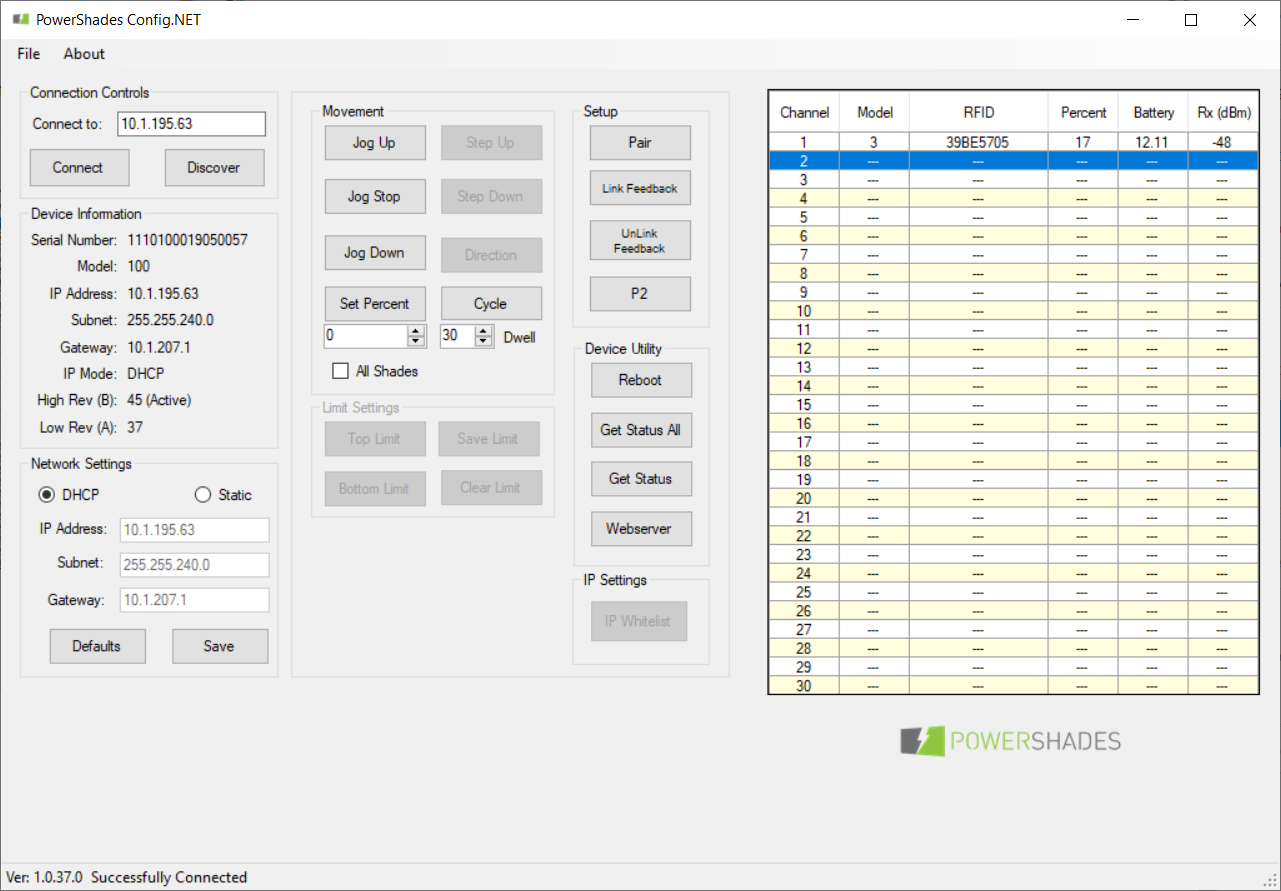Click the Jog Up button
1281x891 pixels.
coord(374,143)
